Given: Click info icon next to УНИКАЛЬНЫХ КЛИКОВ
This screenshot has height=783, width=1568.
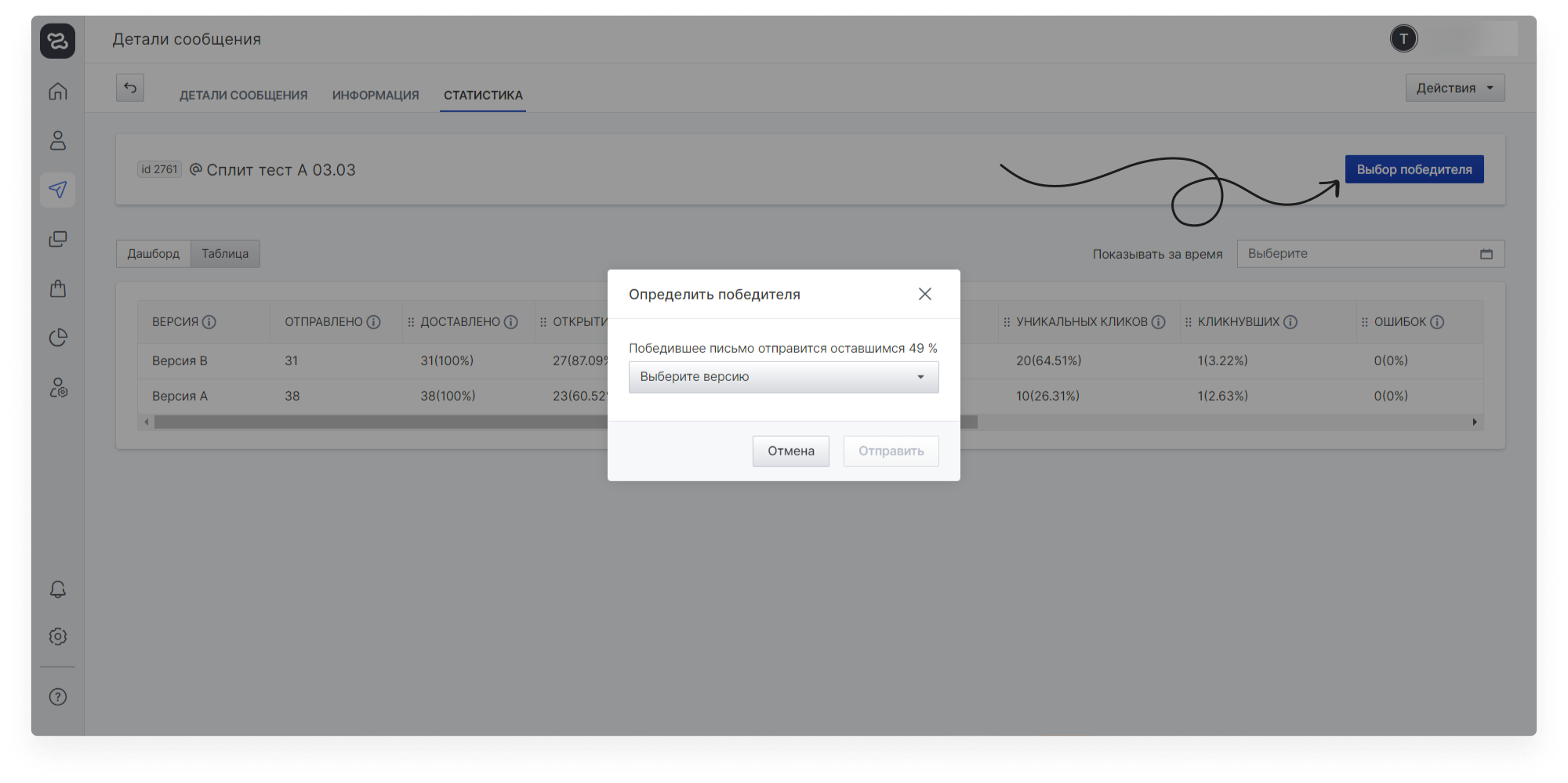Looking at the screenshot, I should (x=1159, y=322).
